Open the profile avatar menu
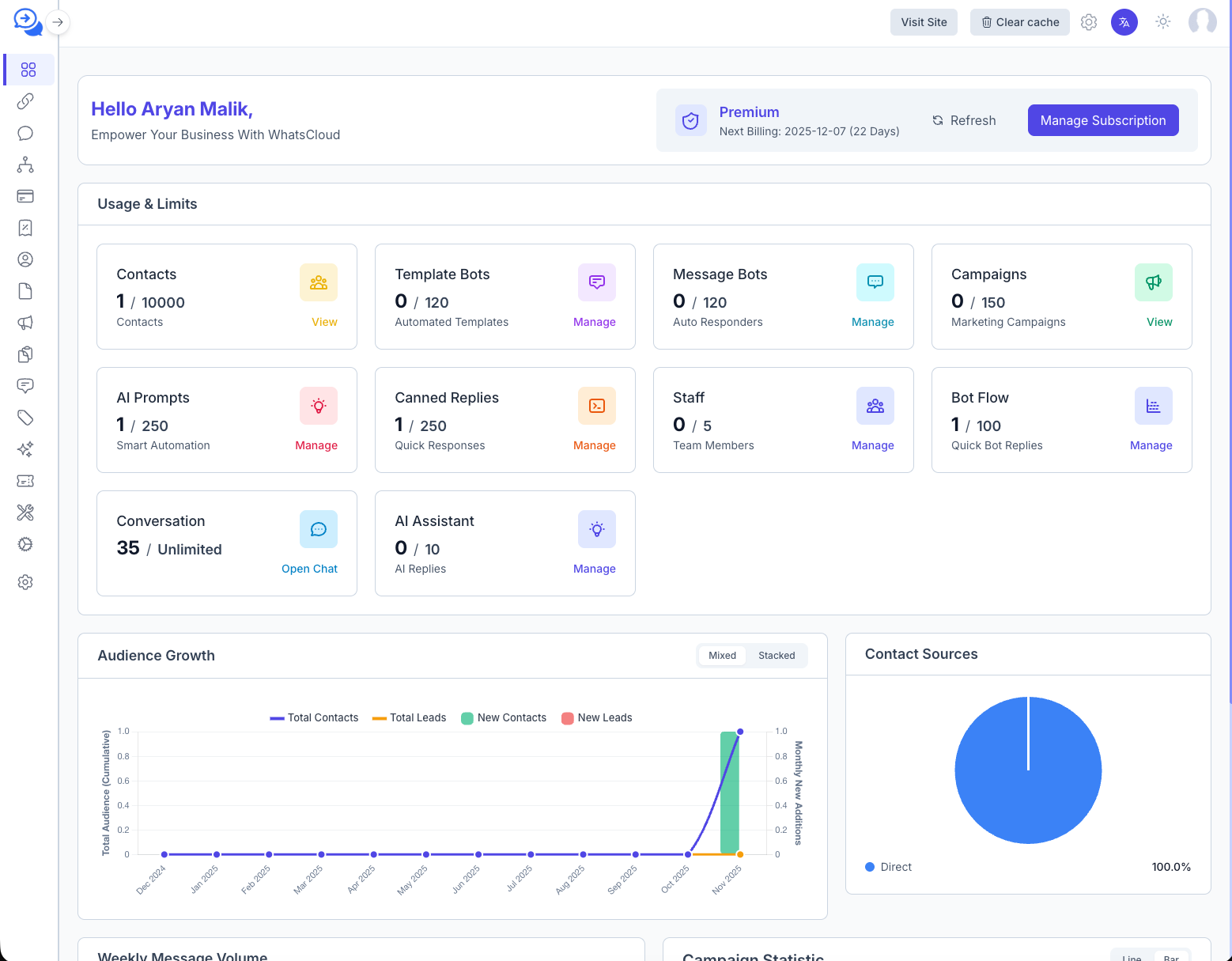Viewport: 1232px width, 961px height. point(1203,22)
